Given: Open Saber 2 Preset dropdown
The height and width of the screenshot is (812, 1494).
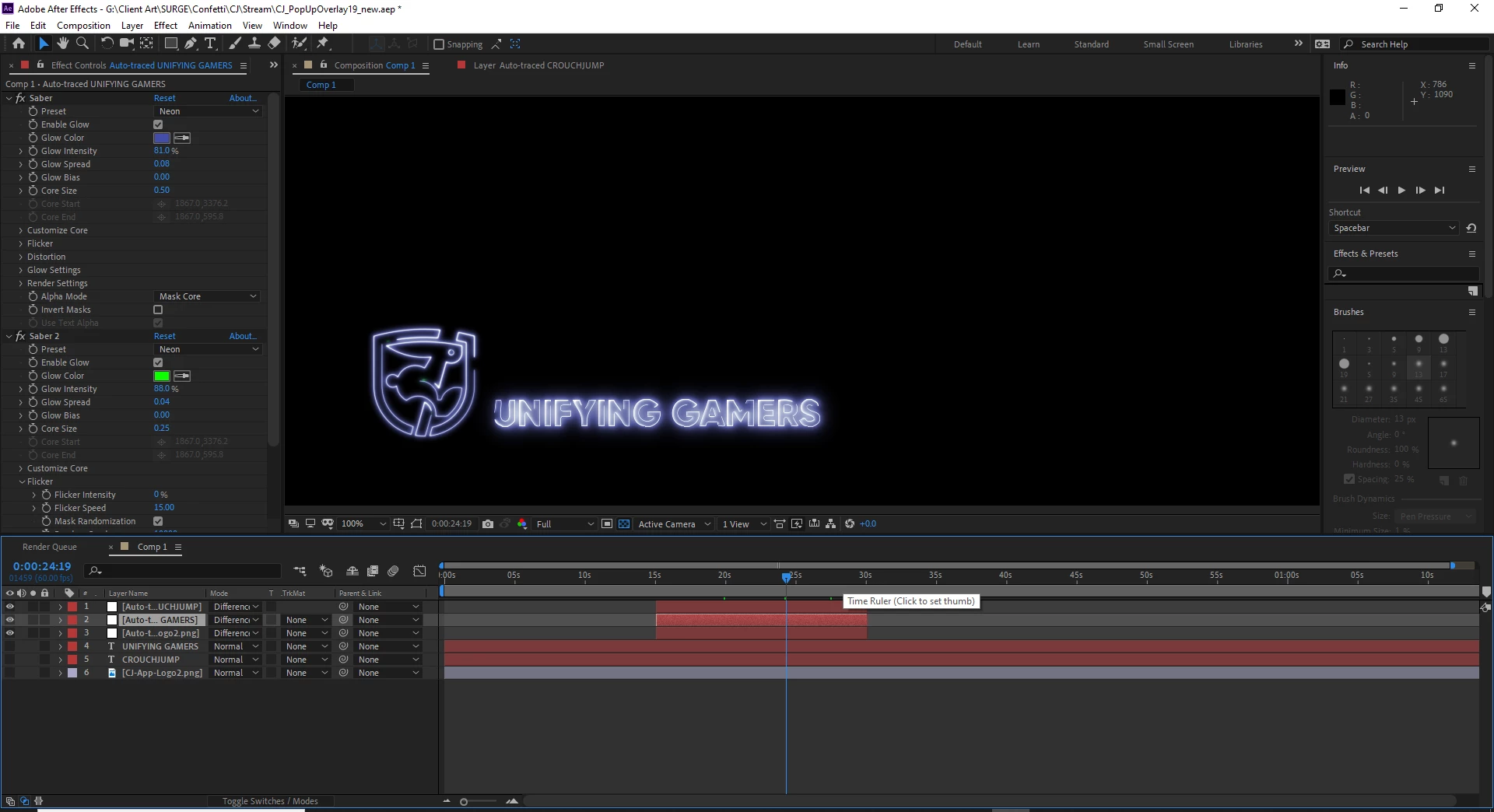Looking at the screenshot, I should coord(208,349).
